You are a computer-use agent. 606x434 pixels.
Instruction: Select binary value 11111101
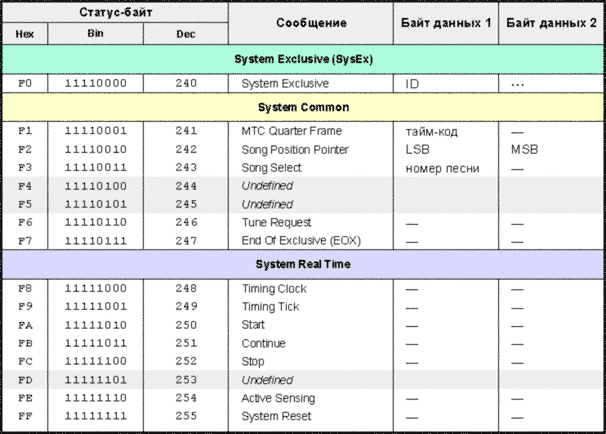click(x=95, y=380)
